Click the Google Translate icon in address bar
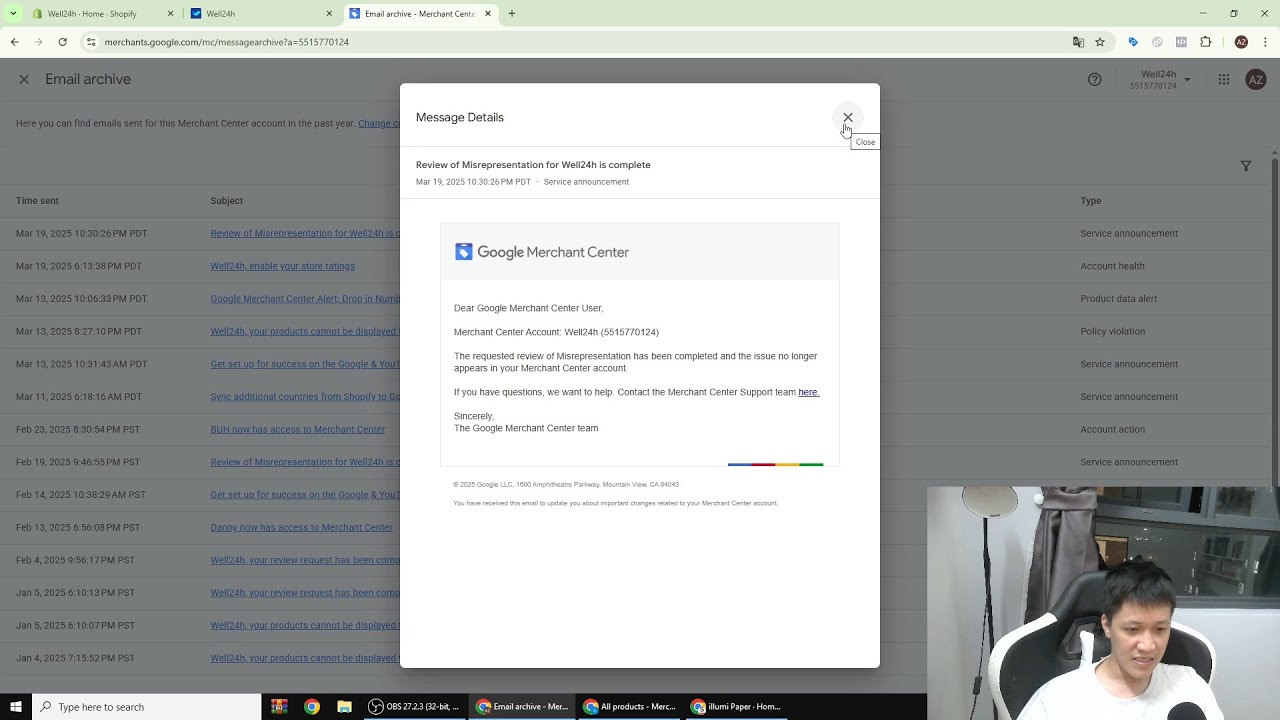 tap(1078, 42)
